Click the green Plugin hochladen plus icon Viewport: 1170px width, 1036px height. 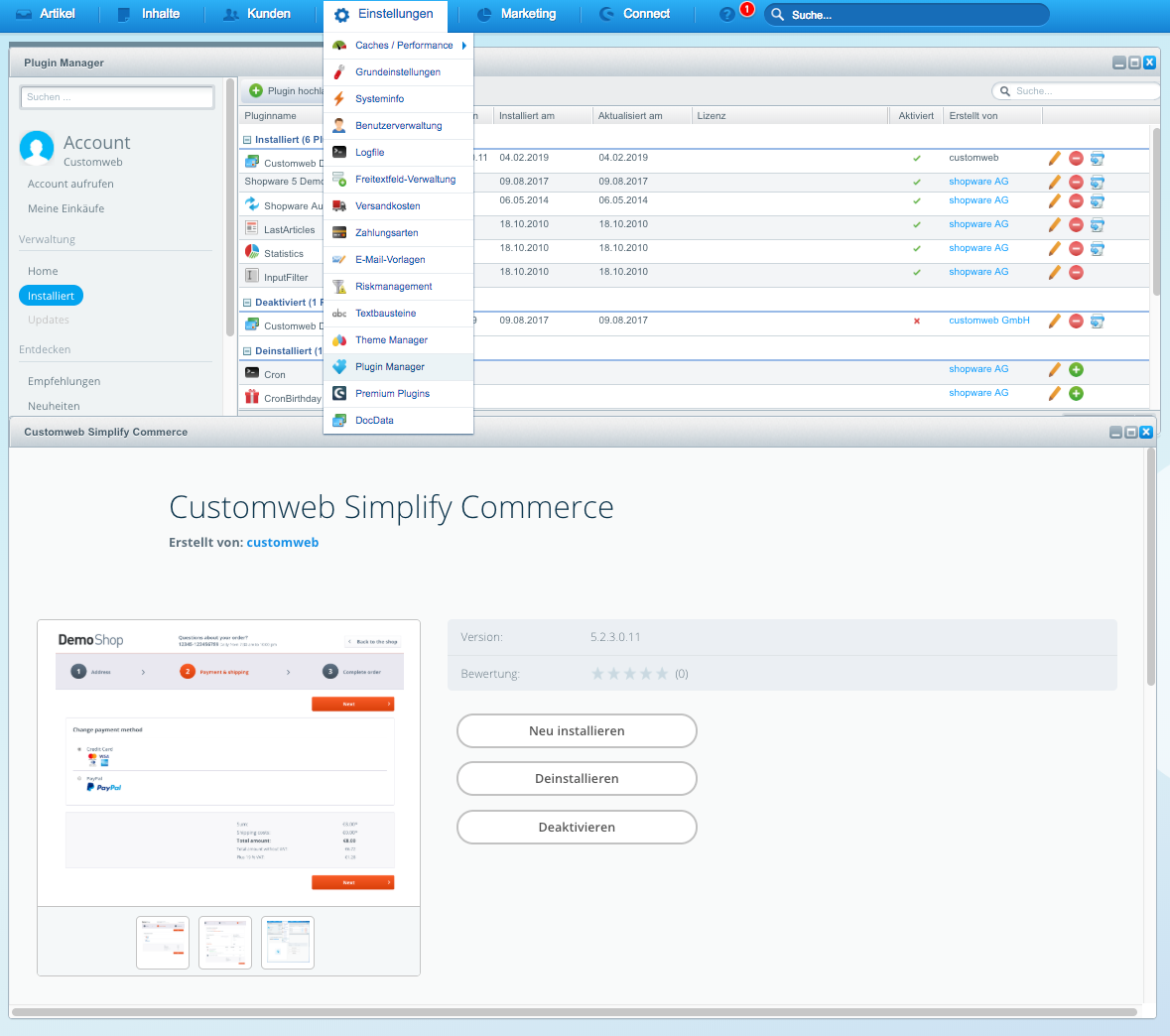[x=256, y=90]
